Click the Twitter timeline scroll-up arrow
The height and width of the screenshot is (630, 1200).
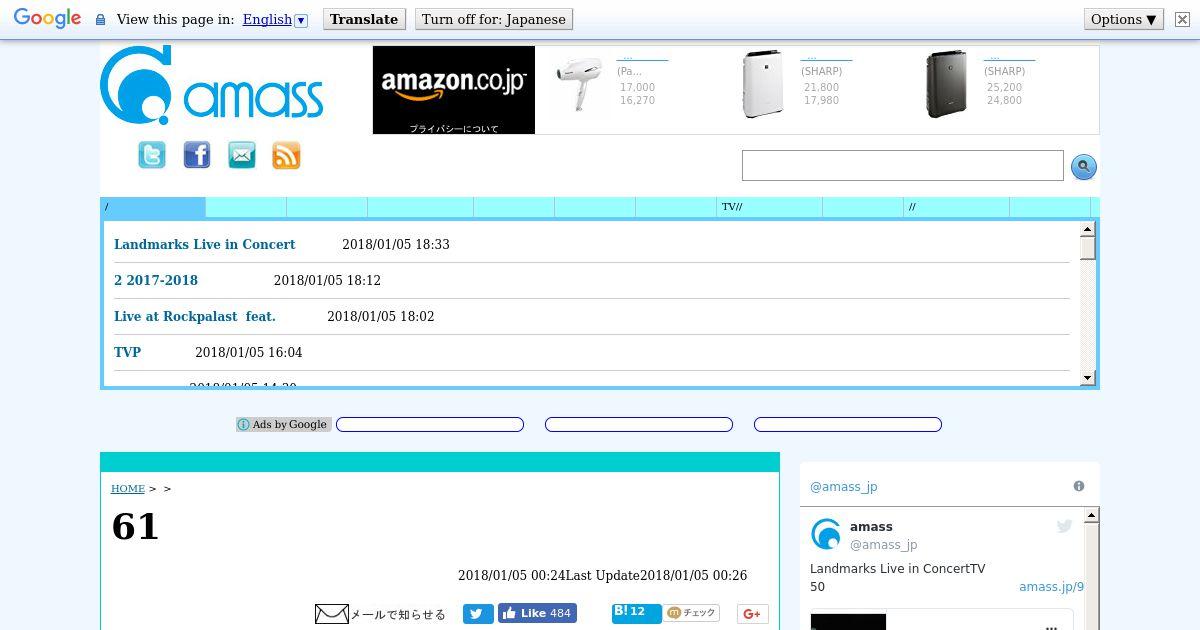point(1091,515)
